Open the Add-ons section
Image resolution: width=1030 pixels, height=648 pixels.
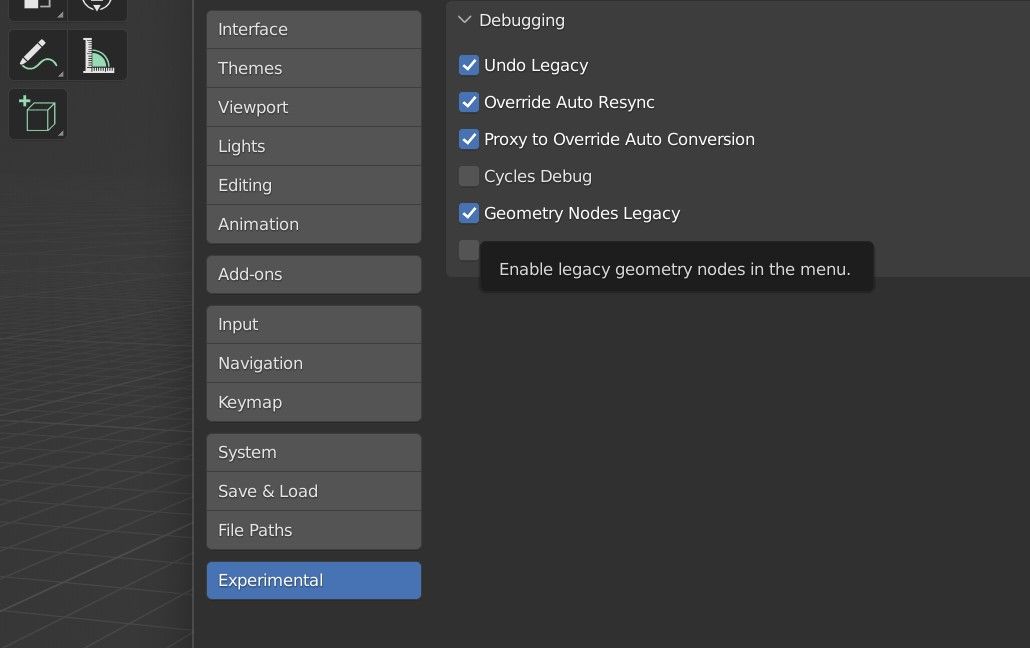[313, 274]
